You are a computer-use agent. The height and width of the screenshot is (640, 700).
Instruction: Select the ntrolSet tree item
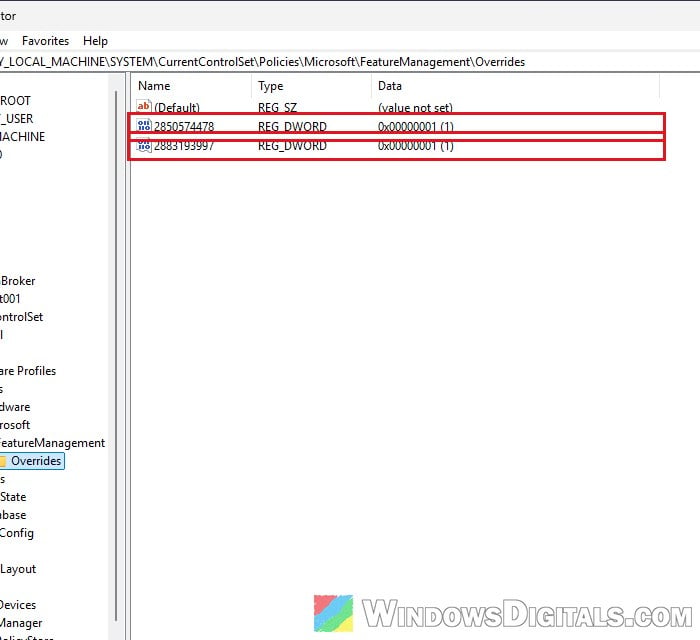(x=21, y=317)
